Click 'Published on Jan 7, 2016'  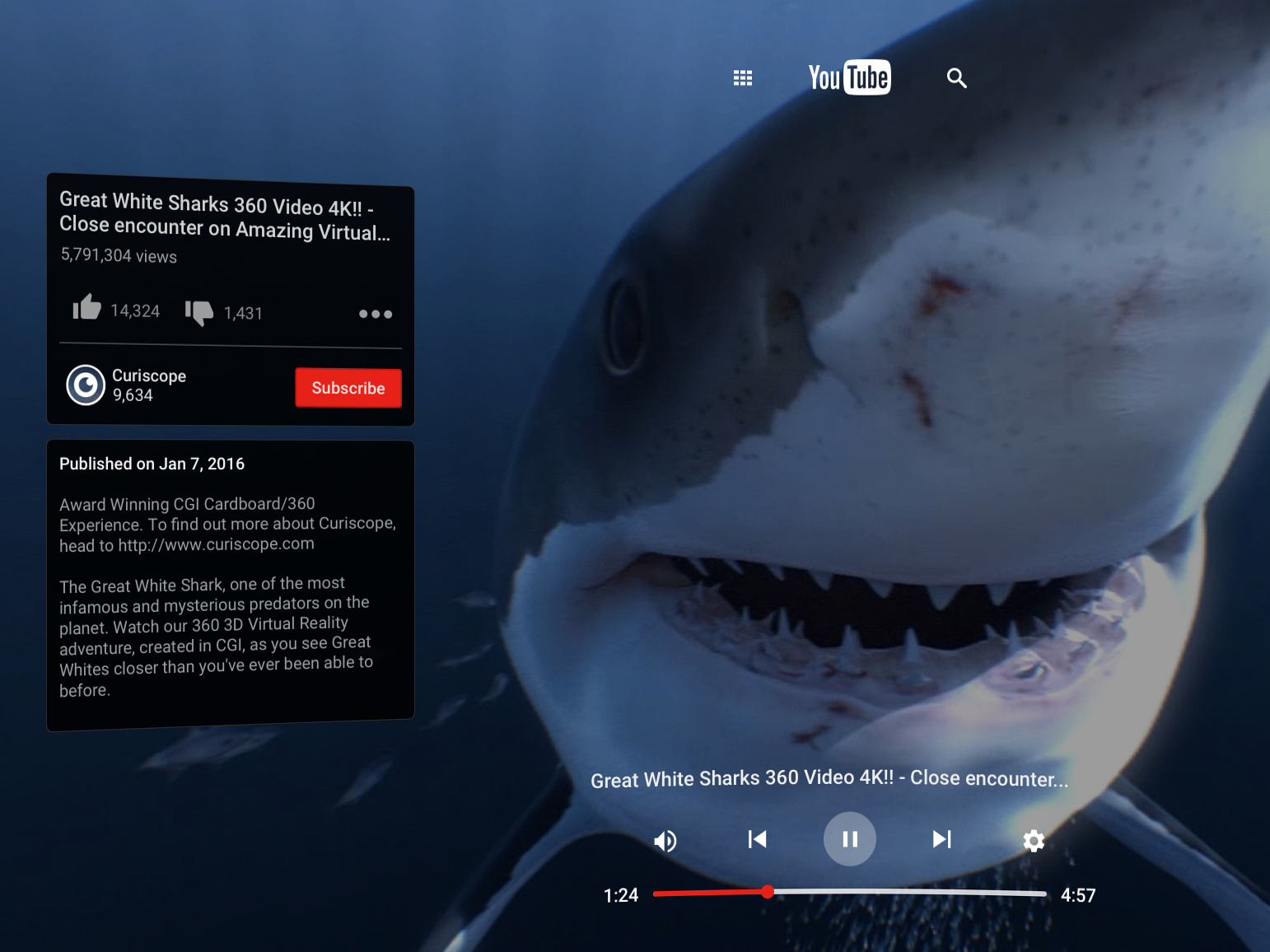pyautogui.click(x=152, y=464)
